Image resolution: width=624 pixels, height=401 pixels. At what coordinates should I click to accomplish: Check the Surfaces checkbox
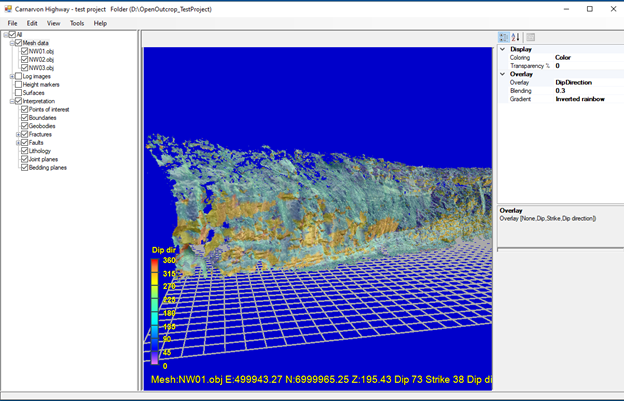[18, 93]
